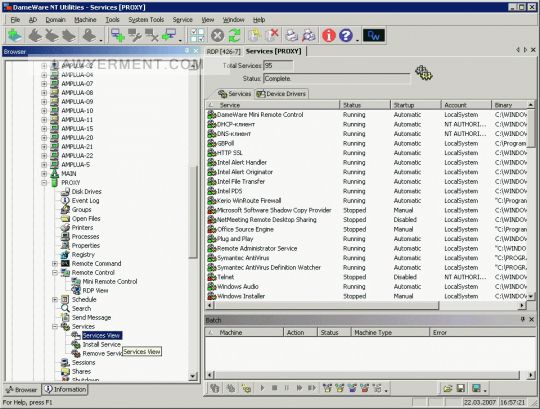Open Event Log under PROXY

(x=85, y=200)
